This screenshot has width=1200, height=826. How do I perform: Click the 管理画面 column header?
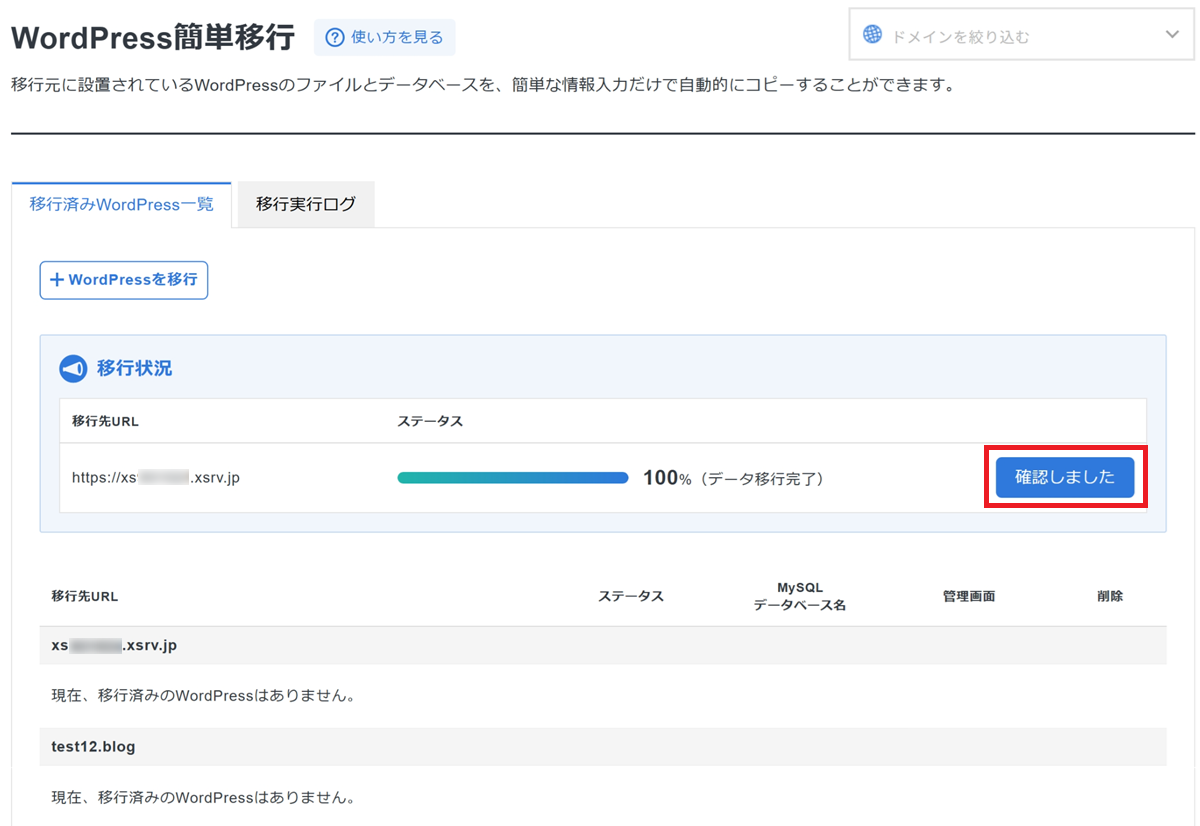(x=968, y=596)
